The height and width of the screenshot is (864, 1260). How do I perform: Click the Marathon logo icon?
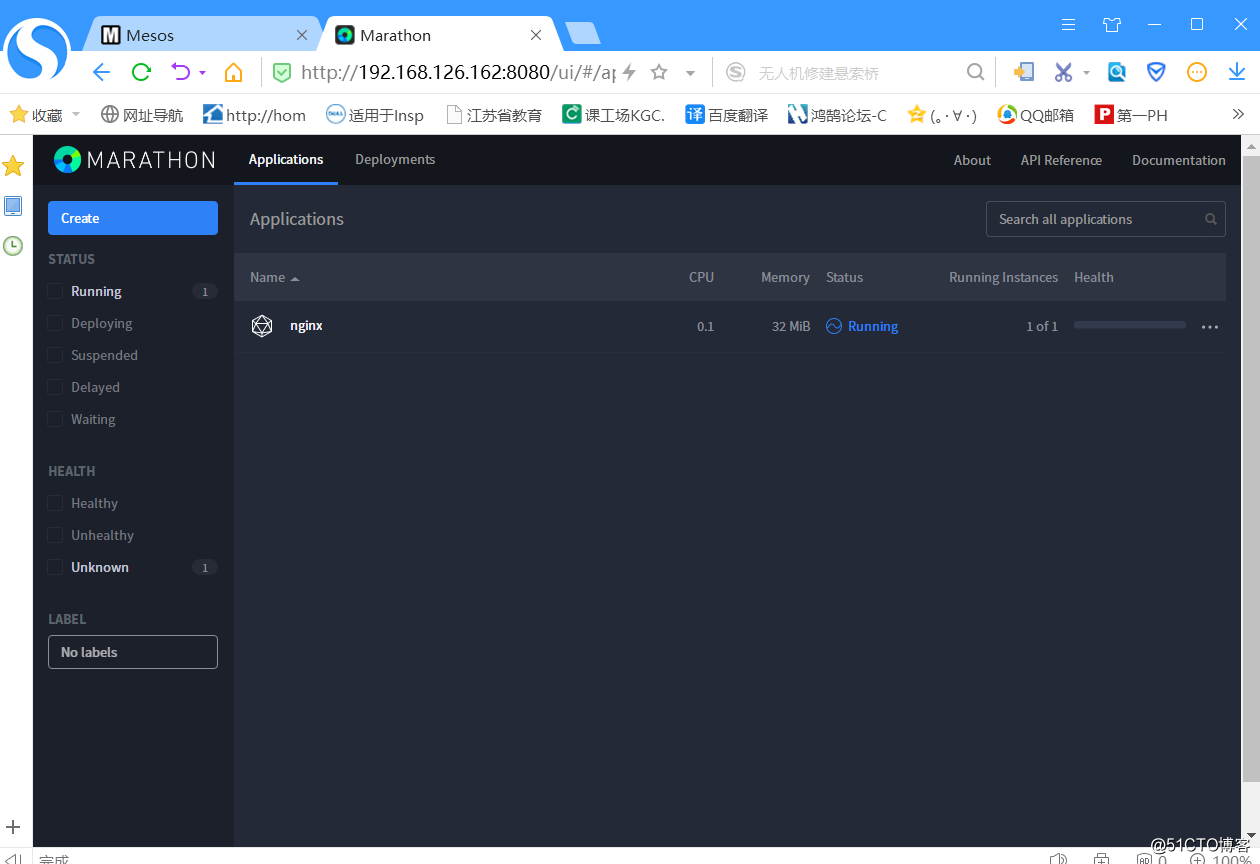click(67, 160)
